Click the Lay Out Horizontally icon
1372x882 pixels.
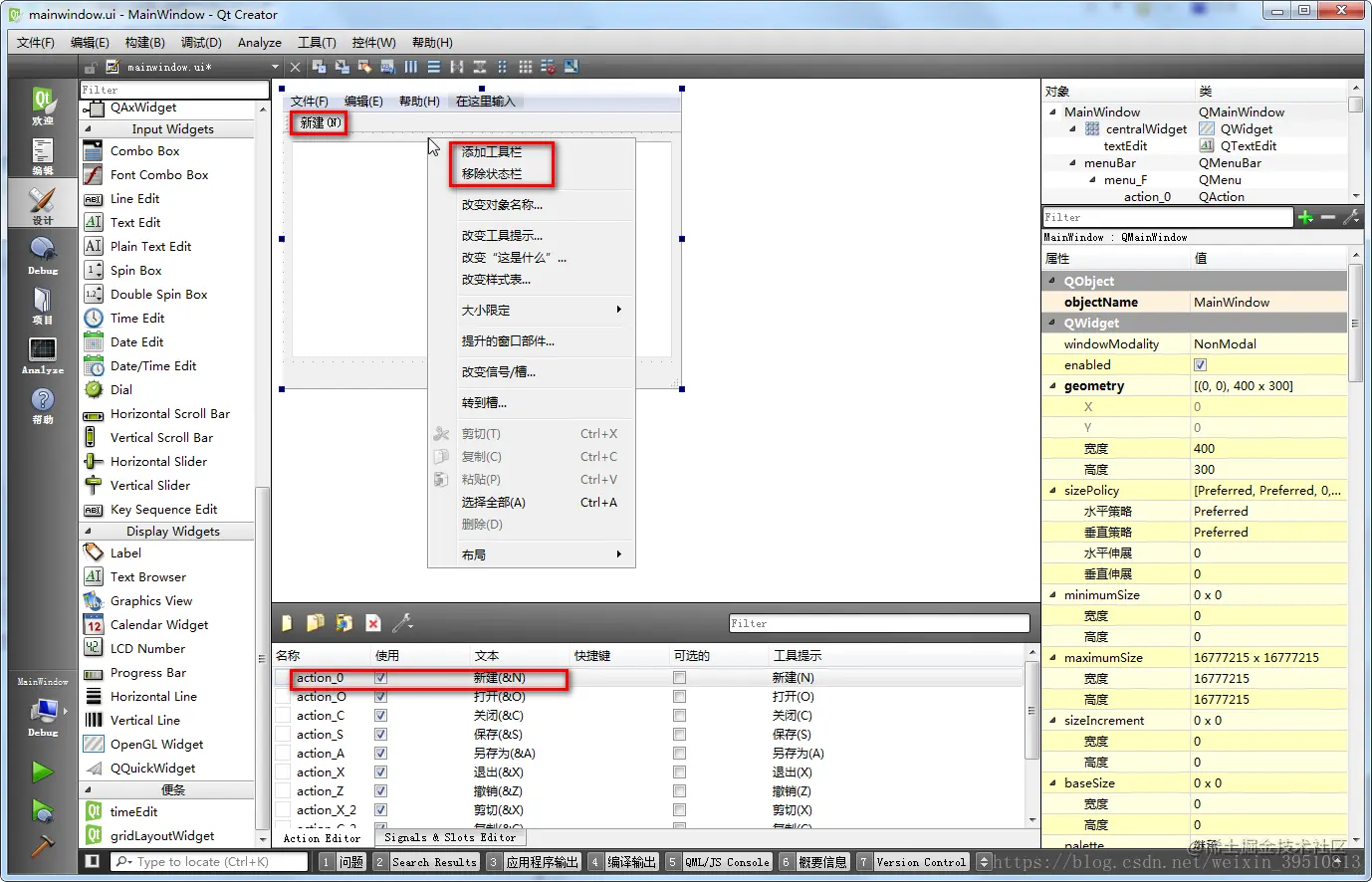410,67
